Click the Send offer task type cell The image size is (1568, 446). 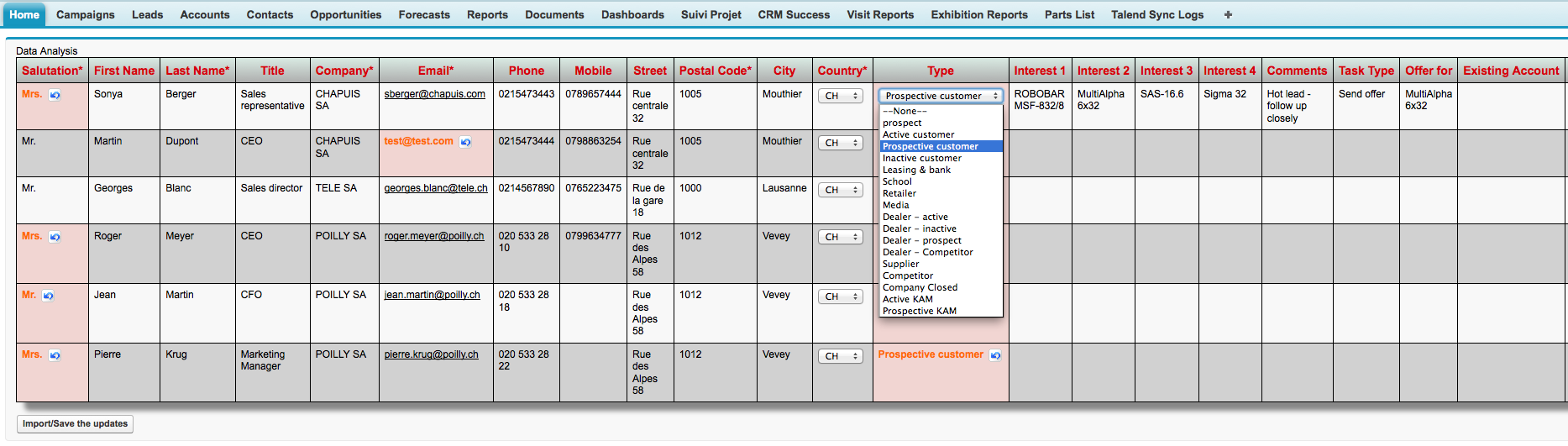[x=1366, y=106]
